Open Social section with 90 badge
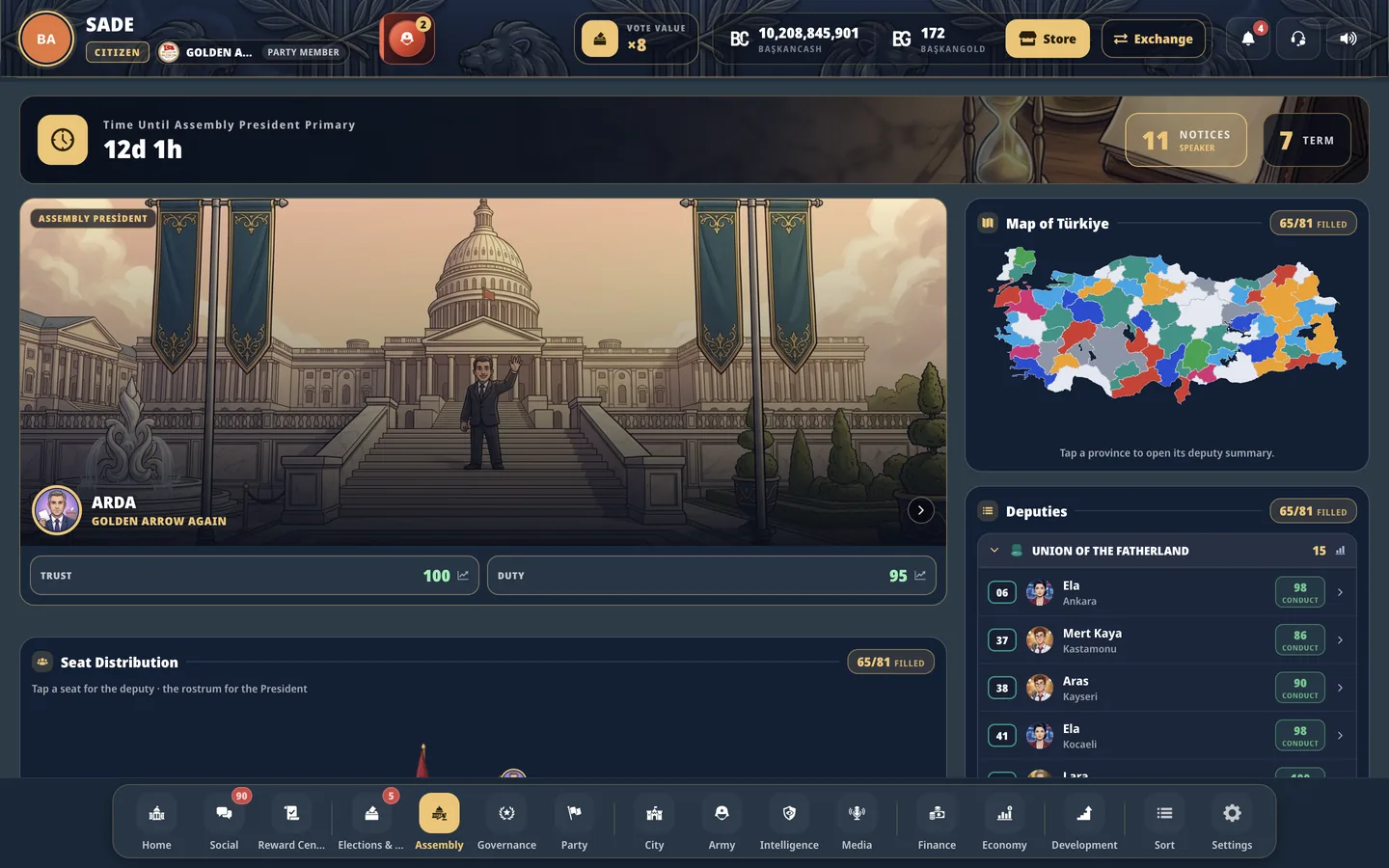 (224, 824)
